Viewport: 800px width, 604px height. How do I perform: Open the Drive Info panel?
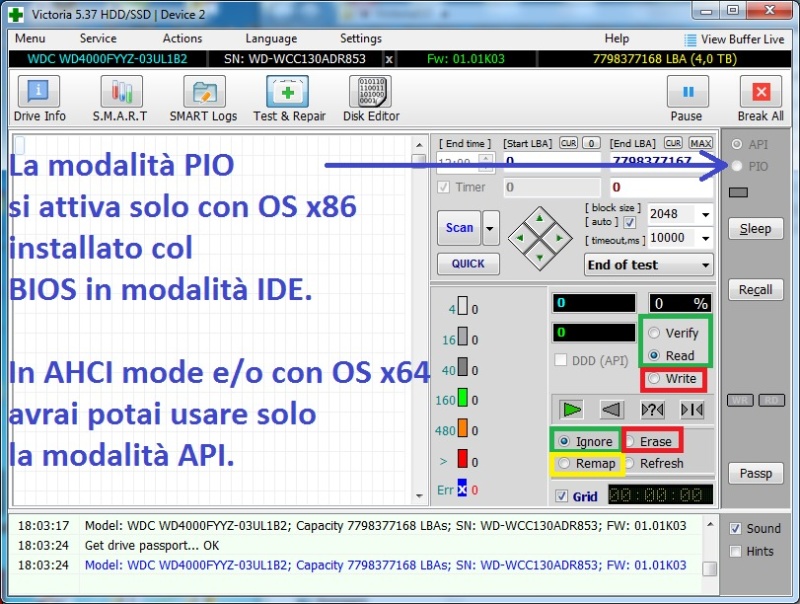(x=39, y=99)
